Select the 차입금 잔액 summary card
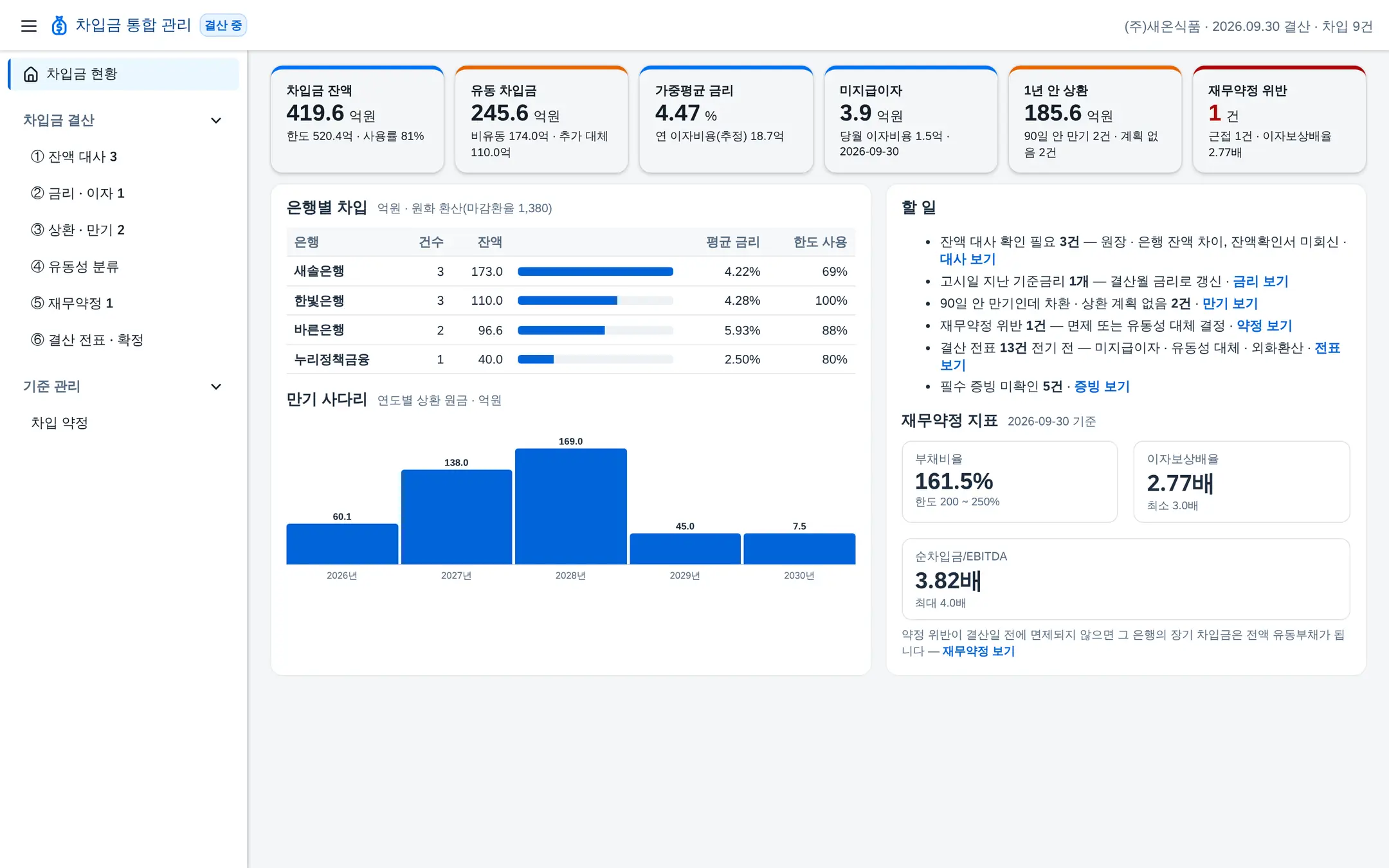 tap(358, 120)
